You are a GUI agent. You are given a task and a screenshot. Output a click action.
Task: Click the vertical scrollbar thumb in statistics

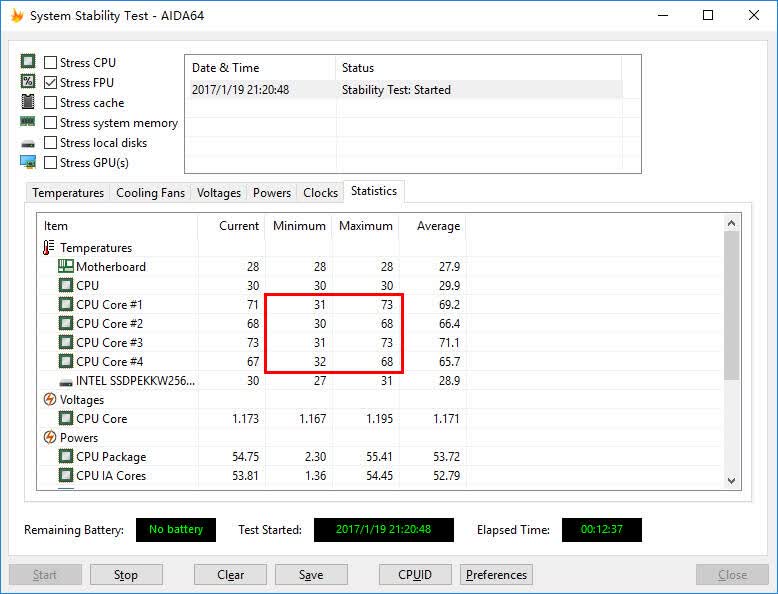[731, 306]
